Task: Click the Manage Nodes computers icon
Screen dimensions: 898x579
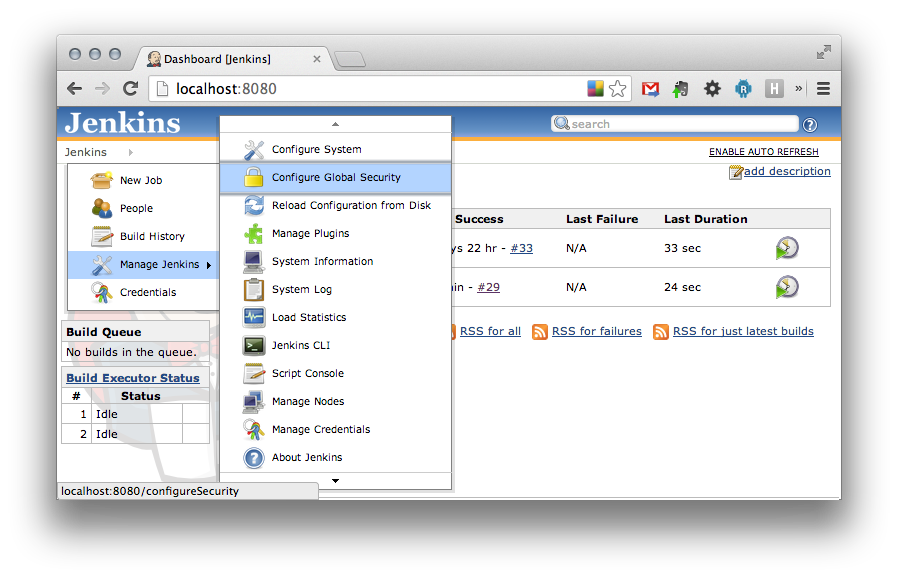Action: (x=254, y=401)
